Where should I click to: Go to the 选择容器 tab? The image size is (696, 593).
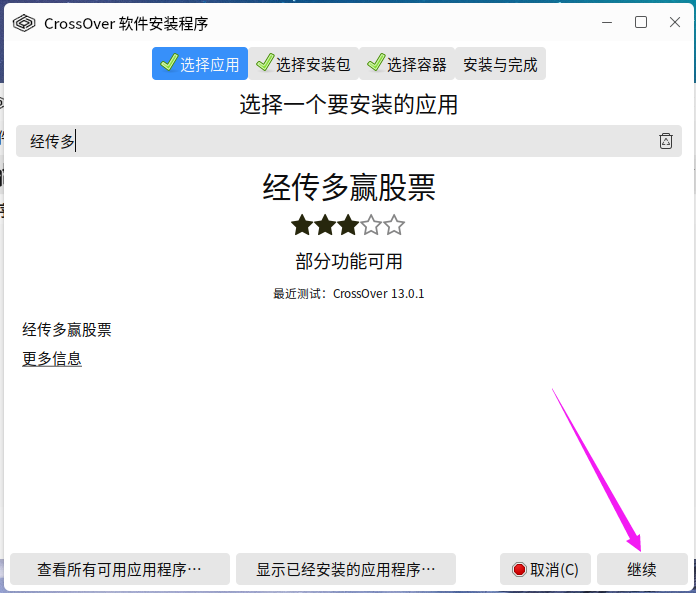point(407,64)
